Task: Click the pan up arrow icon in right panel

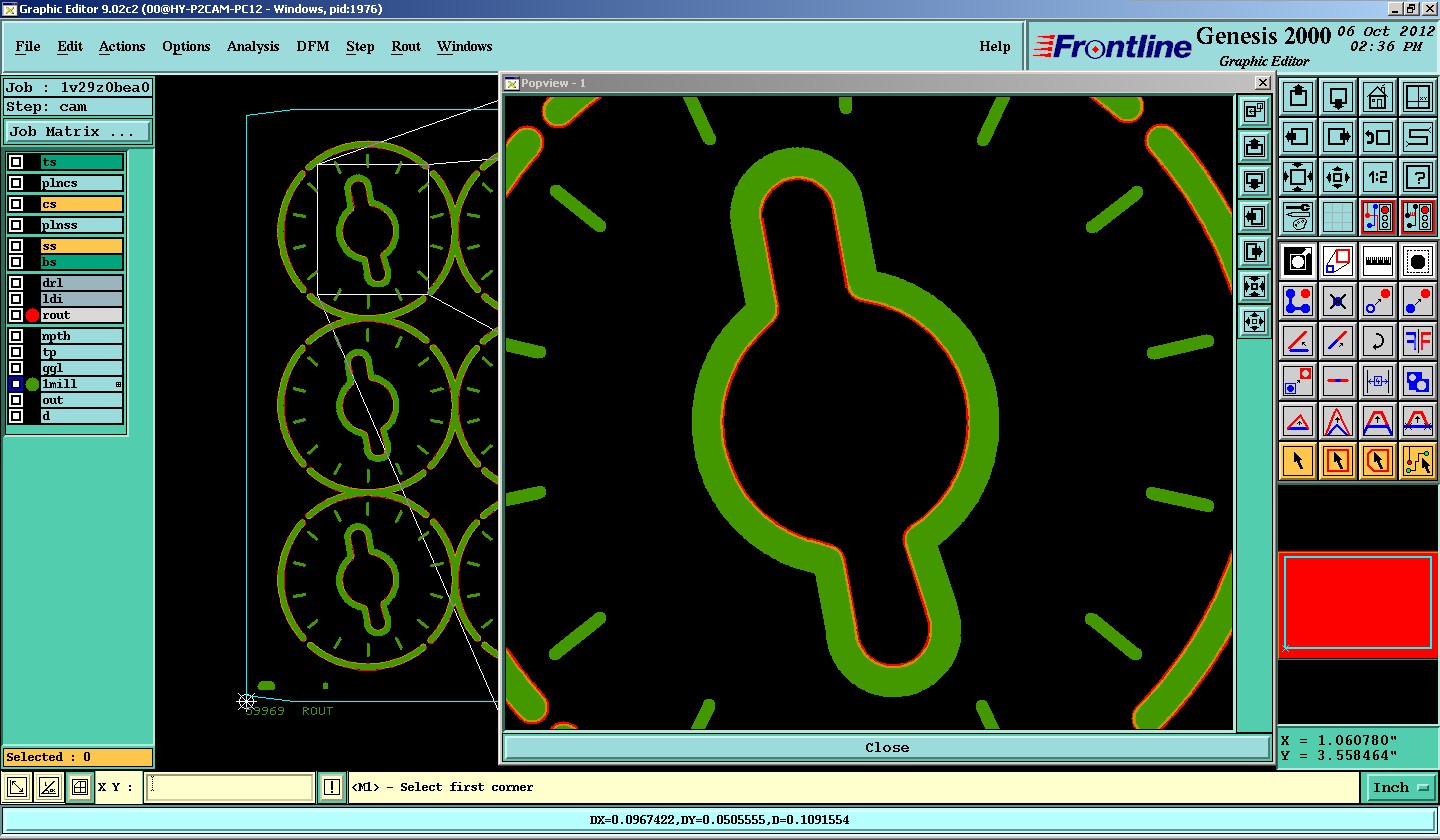Action: coord(1298,98)
